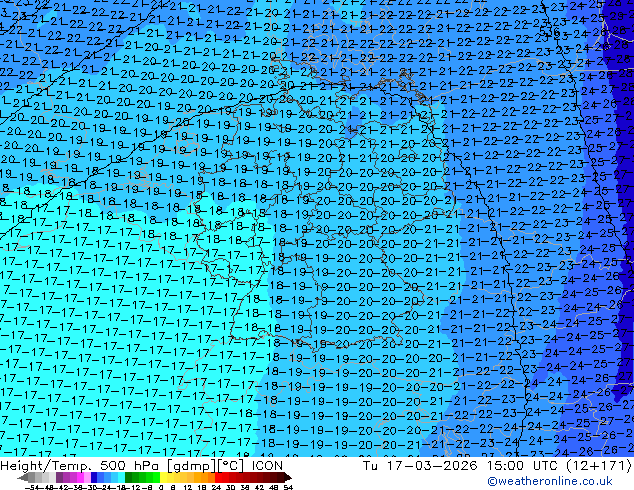Click the '536' height contour label

pyautogui.click(x=549, y=31)
